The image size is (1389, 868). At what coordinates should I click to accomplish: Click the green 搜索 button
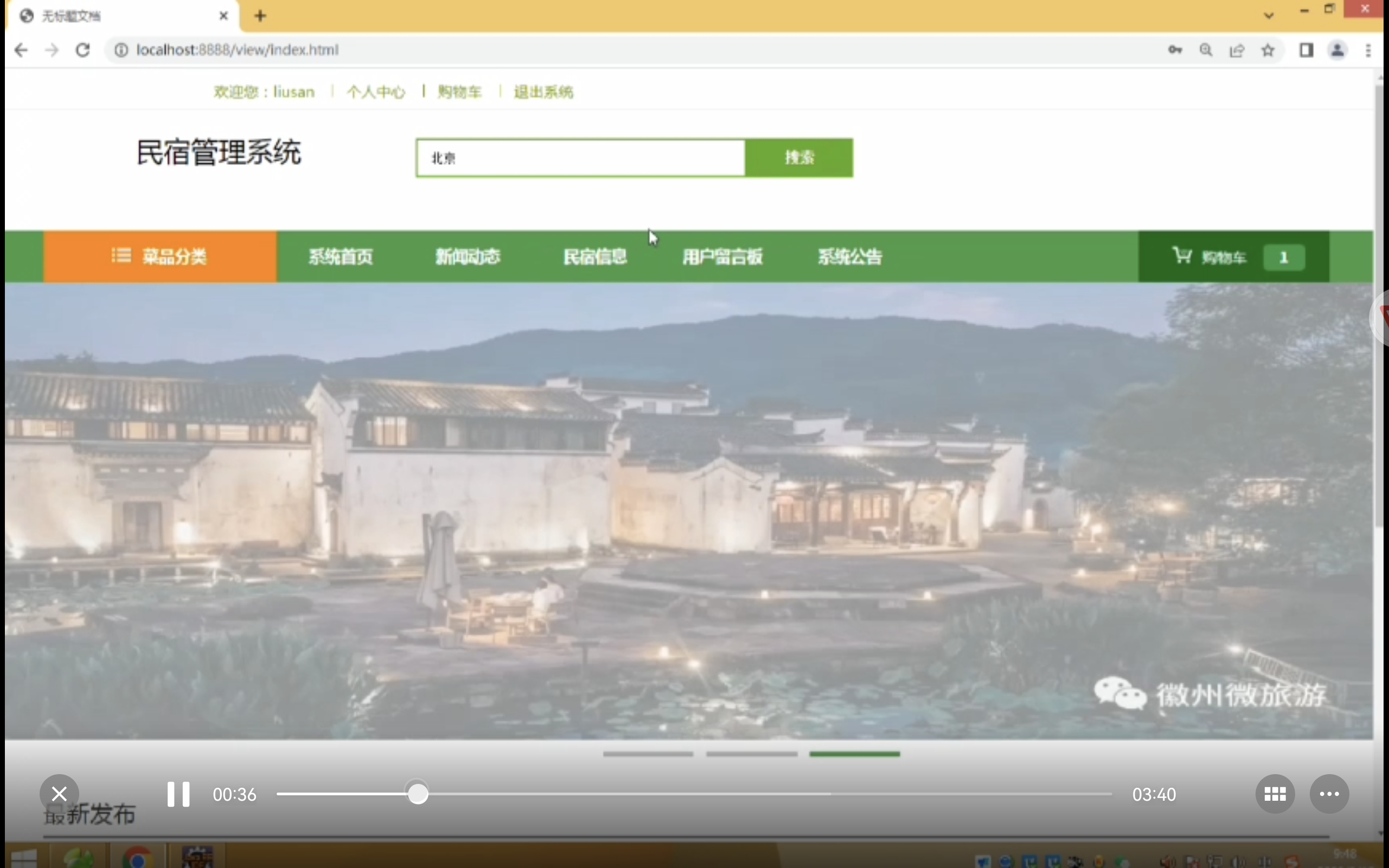799,158
